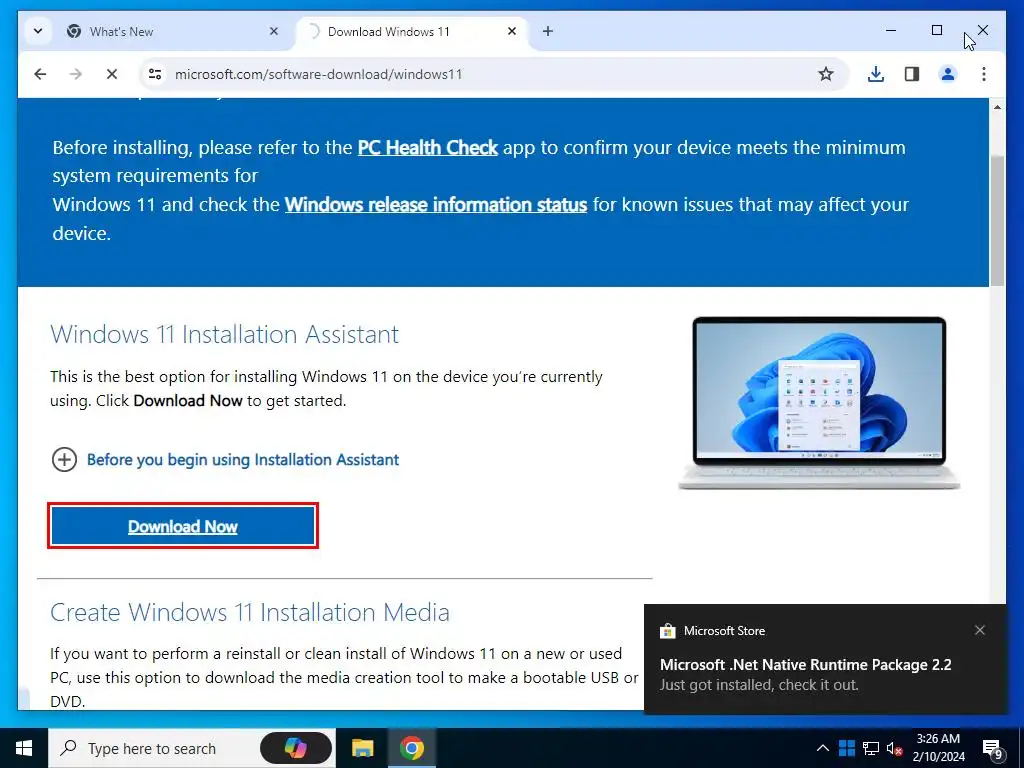Image resolution: width=1024 pixels, height=768 pixels.
Task: Select the Download Windows 11 tab
Action: point(411,31)
